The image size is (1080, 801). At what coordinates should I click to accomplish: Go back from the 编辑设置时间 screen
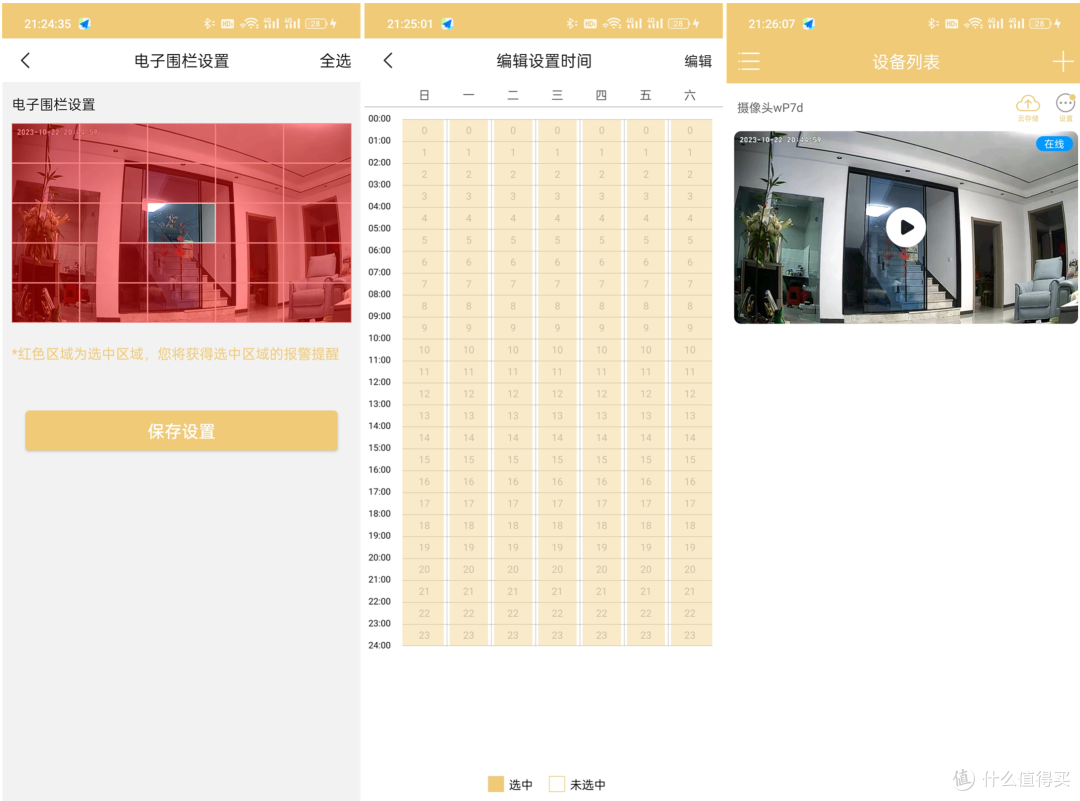pos(388,61)
